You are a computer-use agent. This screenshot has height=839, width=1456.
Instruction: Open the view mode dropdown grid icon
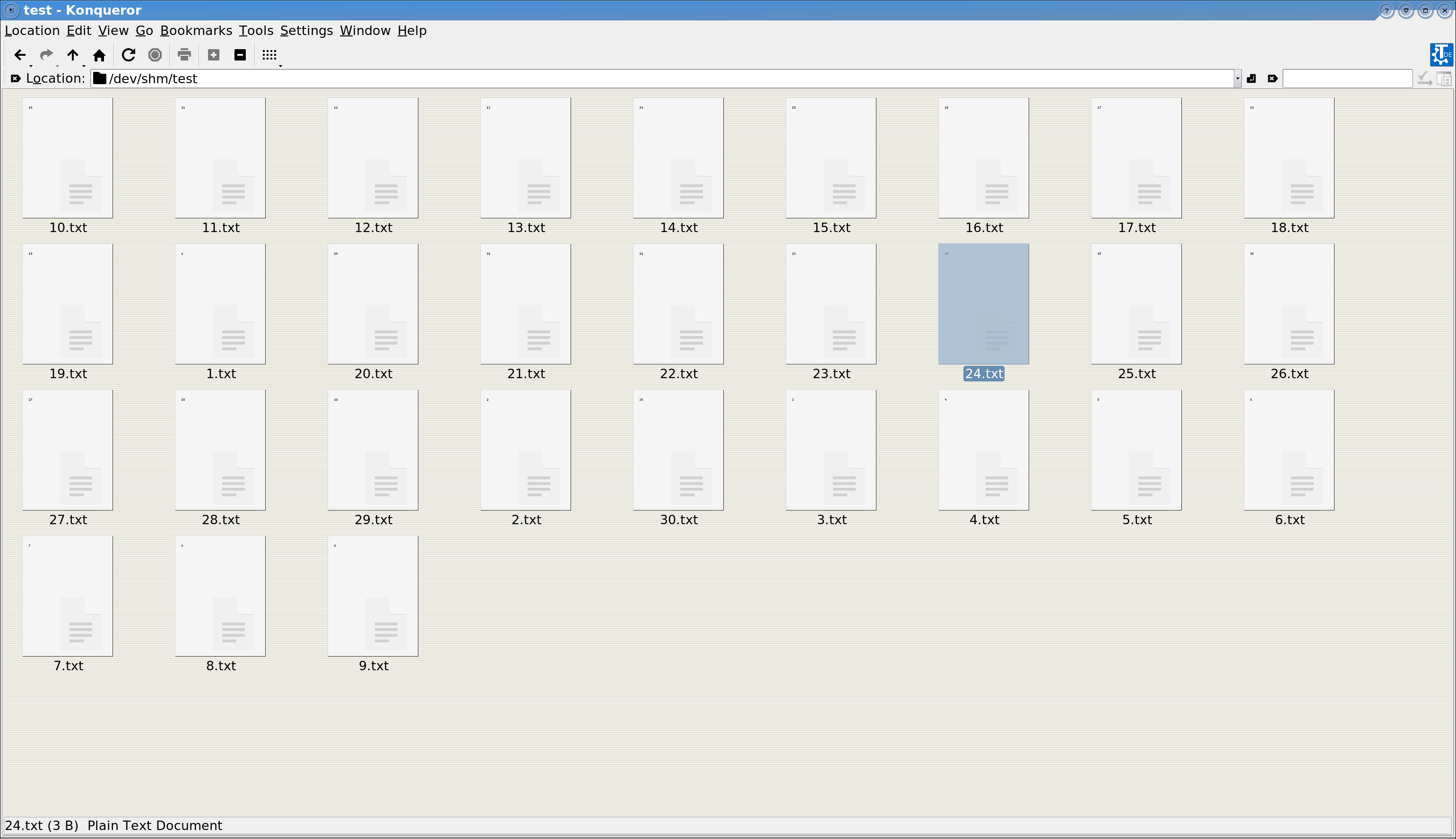click(269, 55)
